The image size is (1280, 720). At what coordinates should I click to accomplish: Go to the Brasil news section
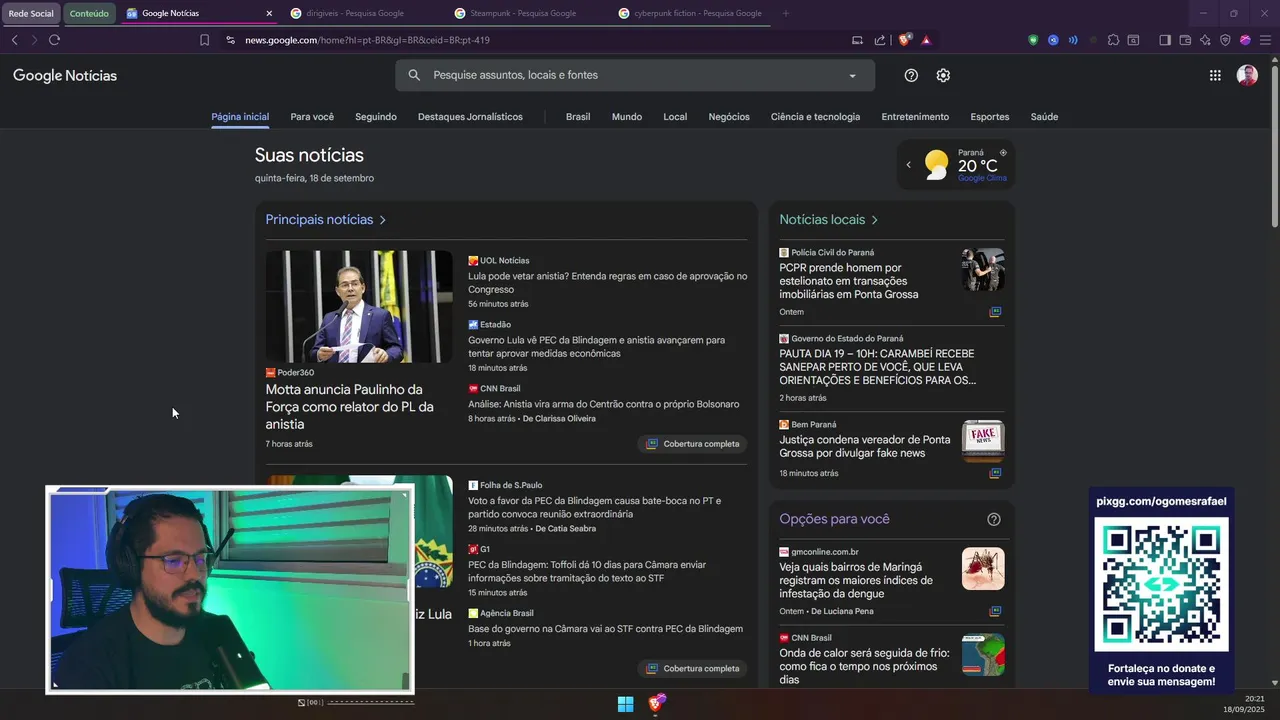pyautogui.click(x=578, y=117)
